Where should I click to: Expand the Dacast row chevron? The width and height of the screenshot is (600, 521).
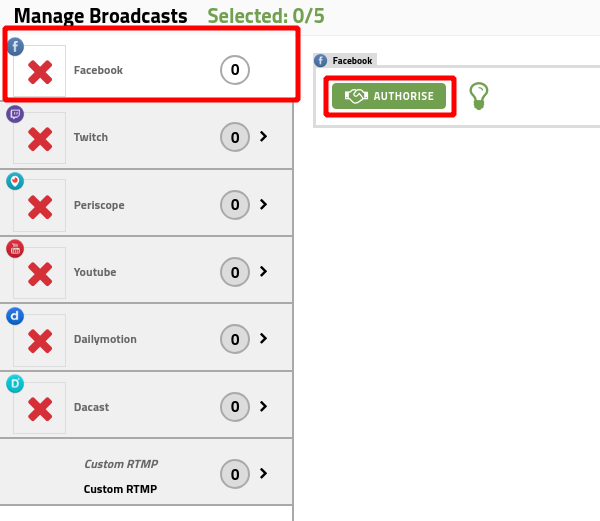(263, 406)
